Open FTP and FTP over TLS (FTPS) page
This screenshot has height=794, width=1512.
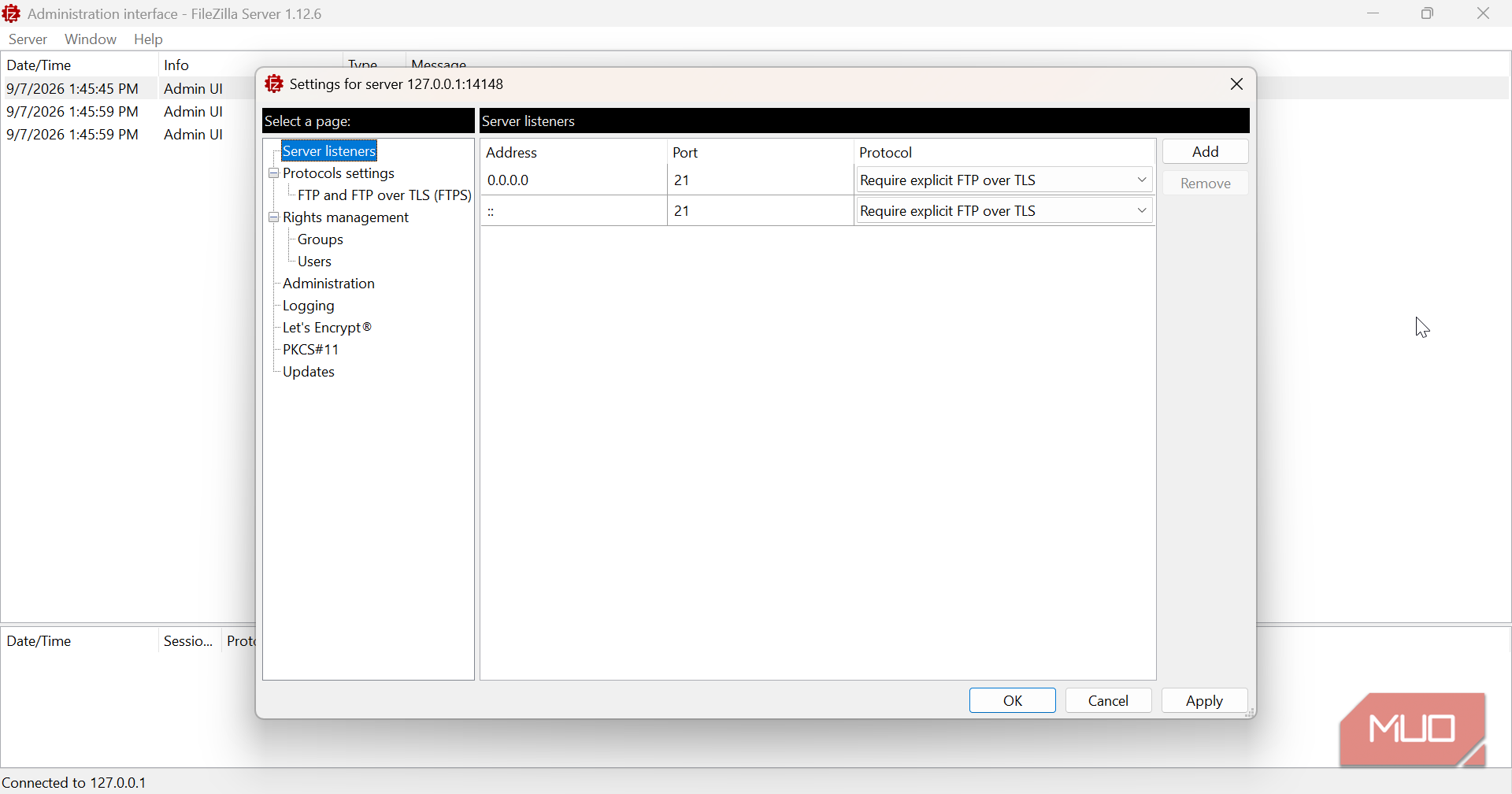pyautogui.click(x=384, y=195)
